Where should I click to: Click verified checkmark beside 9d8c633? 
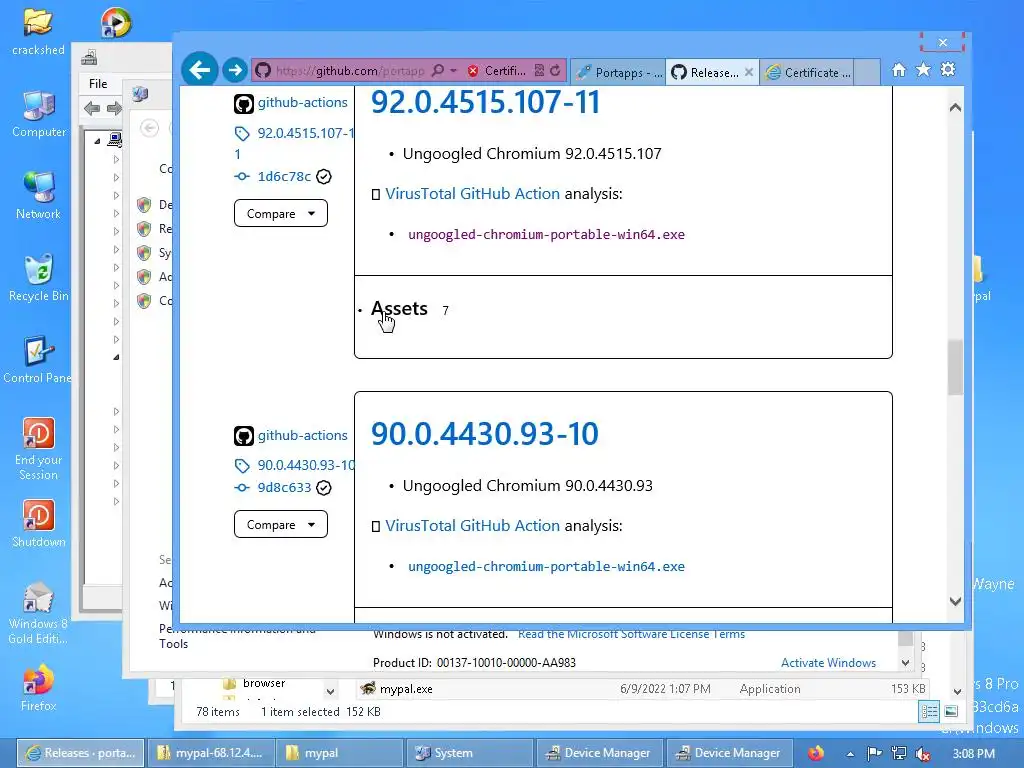[324, 487]
